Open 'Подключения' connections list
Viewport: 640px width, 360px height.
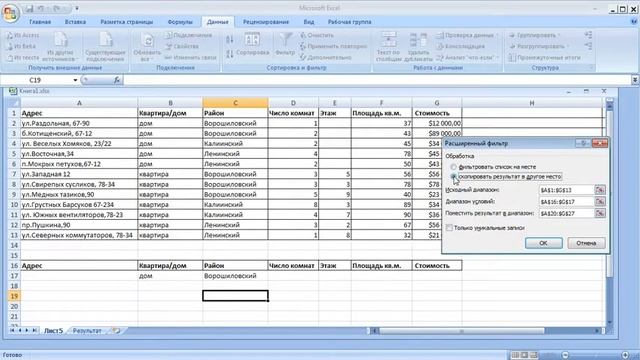(x=189, y=36)
